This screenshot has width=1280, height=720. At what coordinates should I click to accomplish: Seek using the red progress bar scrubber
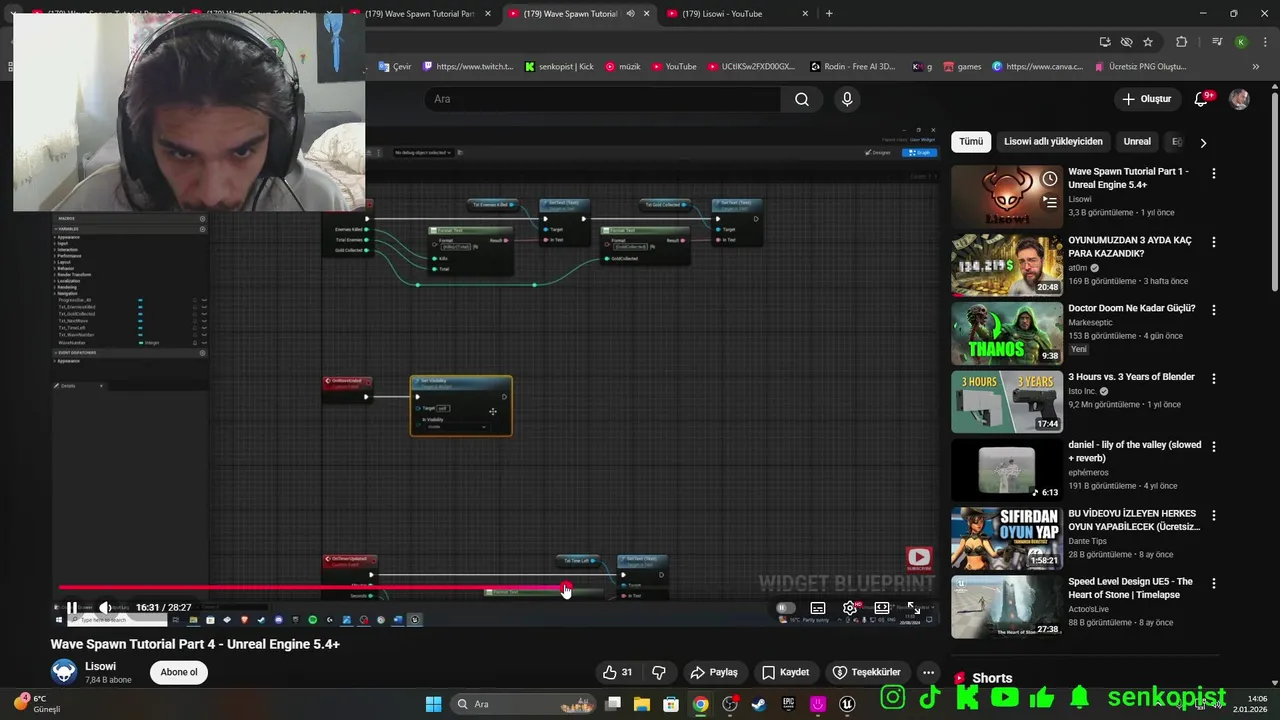566,588
